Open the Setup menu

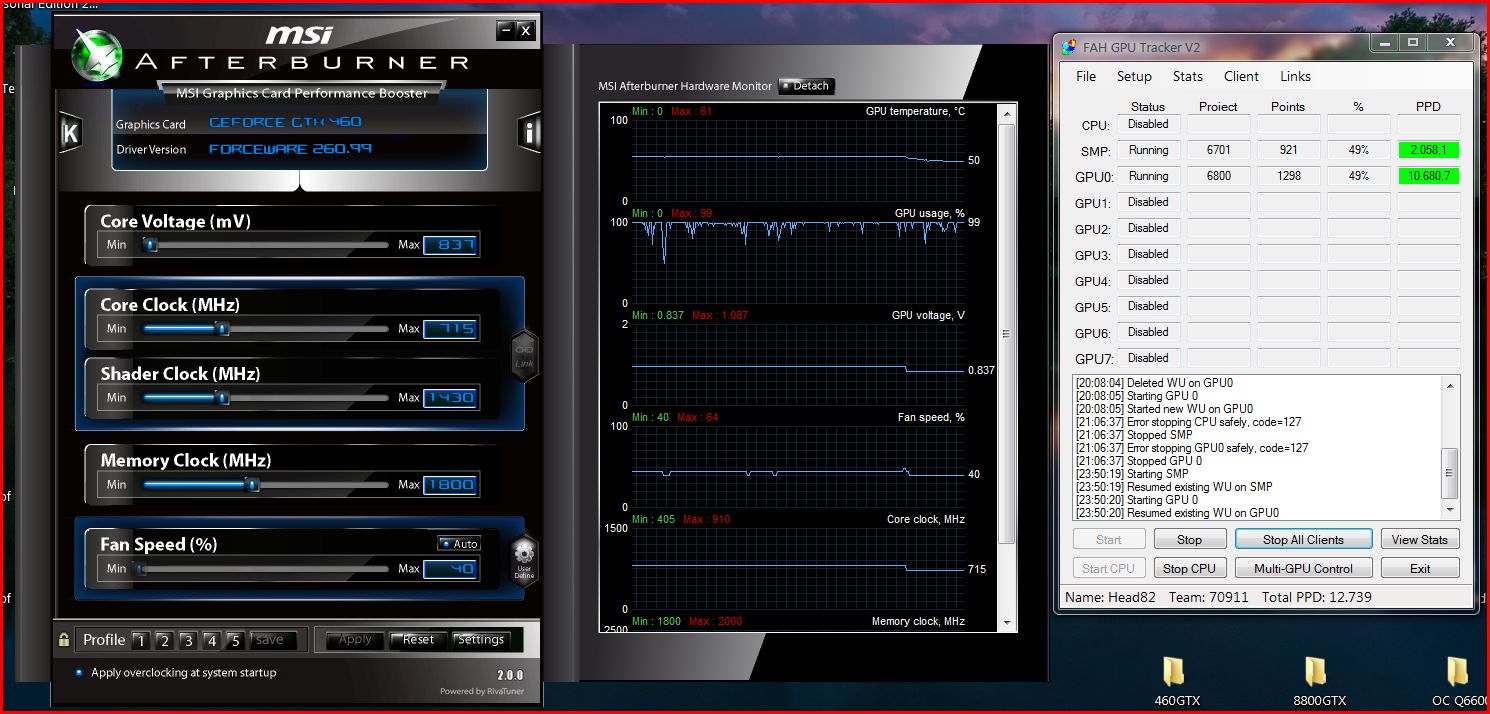(1134, 76)
